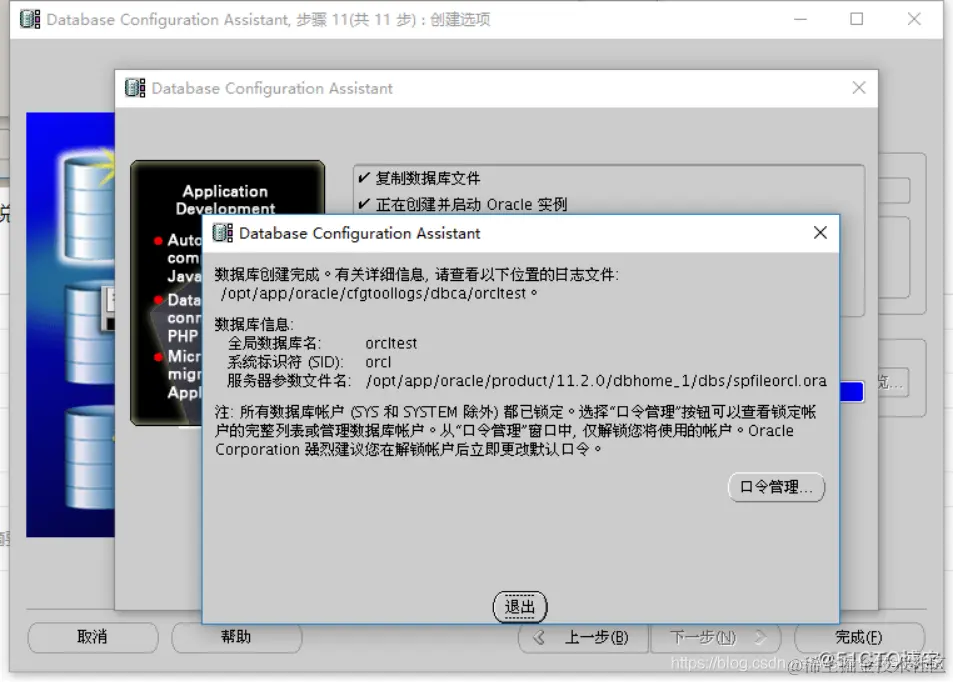The width and height of the screenshot is (953, 682).
Task: Click the DBCA icon in the main window title bar
Action: click(x=29, y=18)
